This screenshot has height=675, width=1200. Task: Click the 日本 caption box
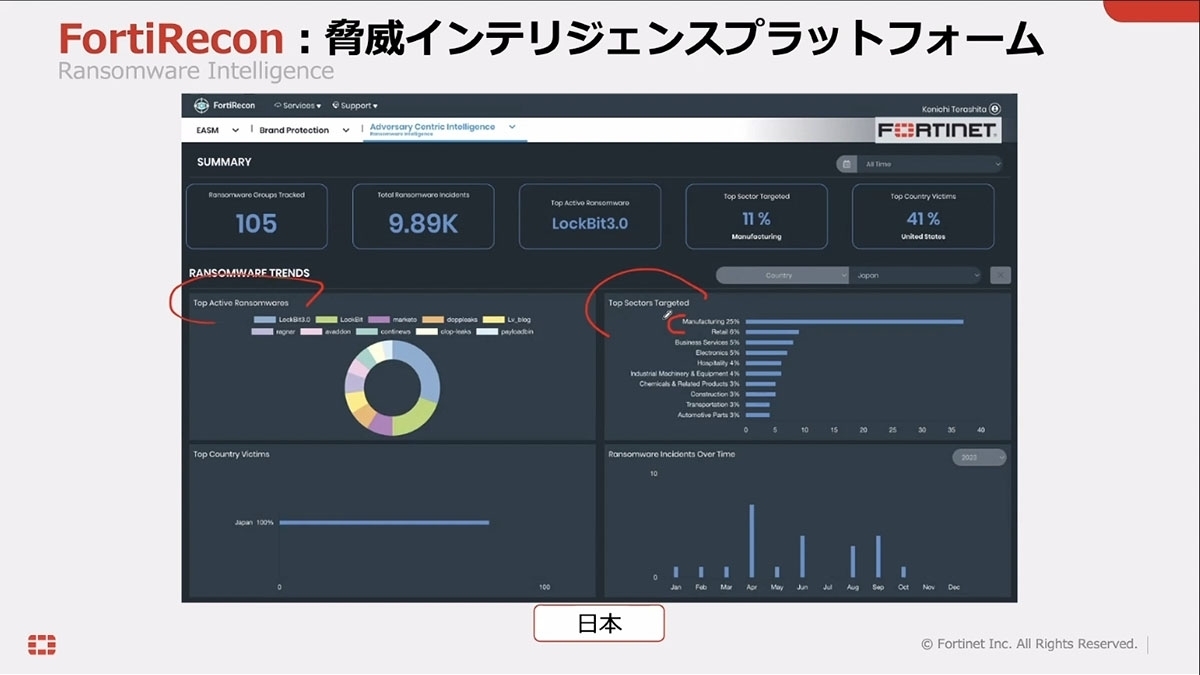point(599,623)
